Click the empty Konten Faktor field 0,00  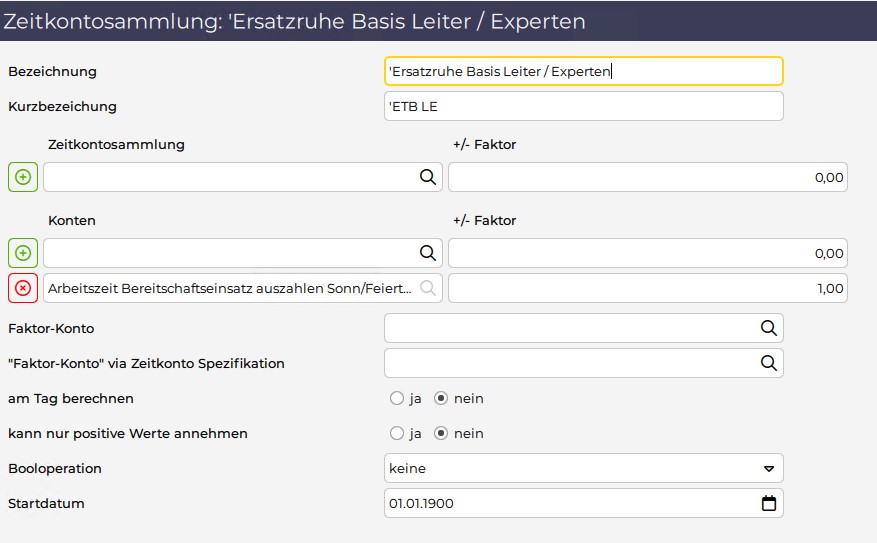click(648, 253)
